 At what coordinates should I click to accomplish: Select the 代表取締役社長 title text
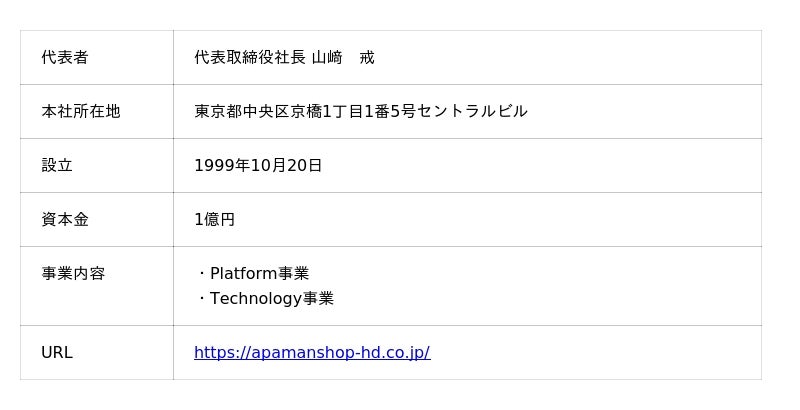(250, 57)
